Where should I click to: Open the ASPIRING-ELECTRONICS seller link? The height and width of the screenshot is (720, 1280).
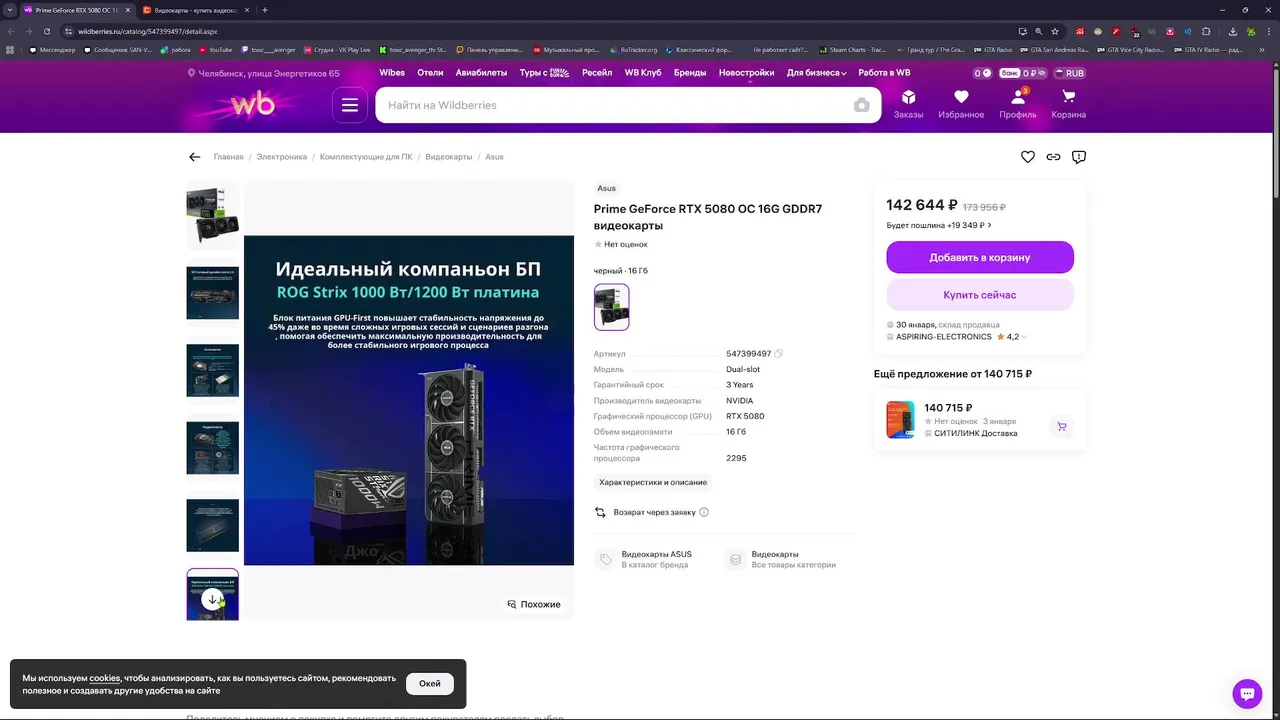944,337
